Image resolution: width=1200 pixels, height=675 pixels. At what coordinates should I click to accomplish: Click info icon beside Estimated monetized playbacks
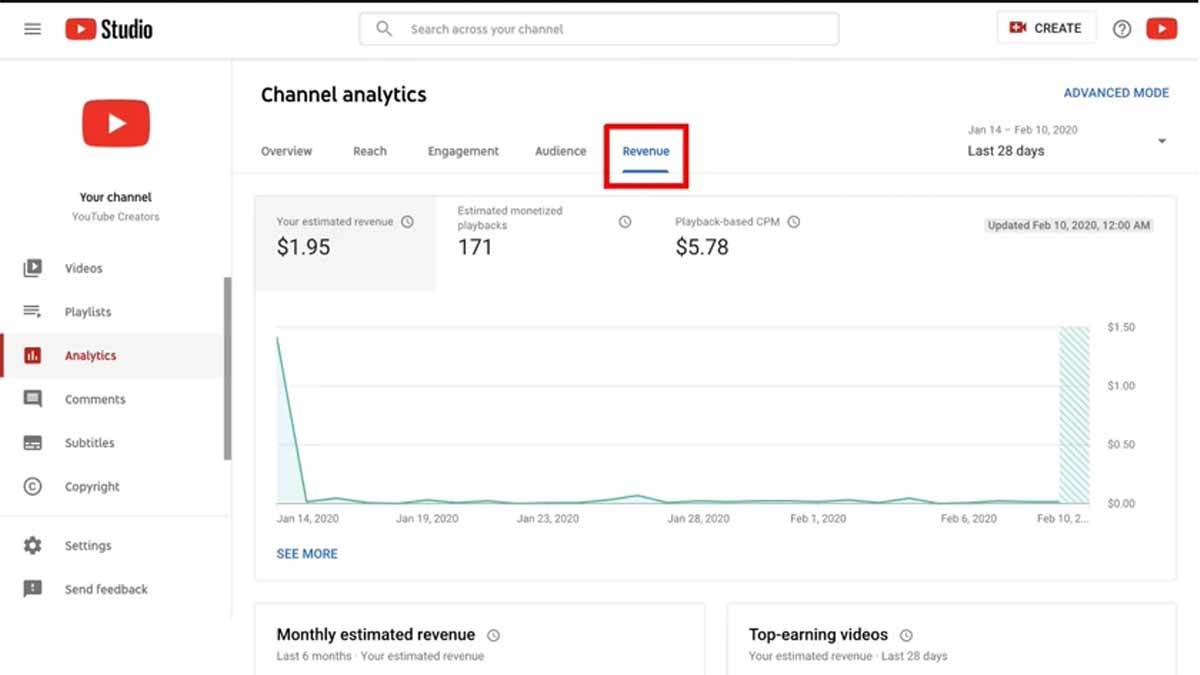point(625,222)
